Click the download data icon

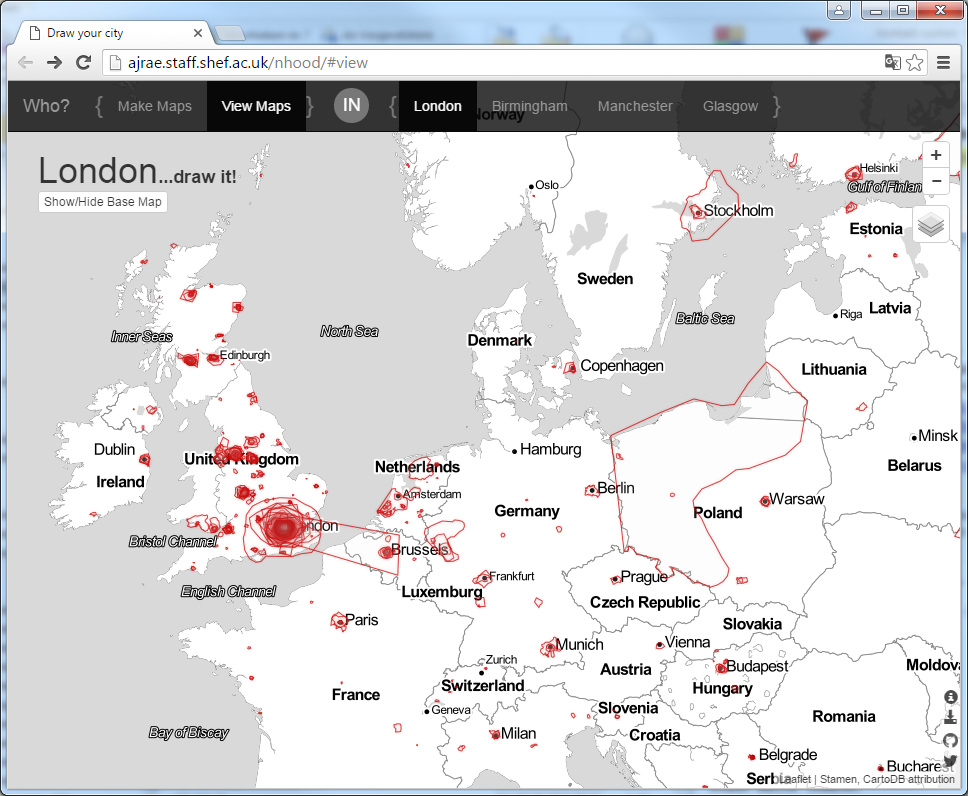point(950,718)
